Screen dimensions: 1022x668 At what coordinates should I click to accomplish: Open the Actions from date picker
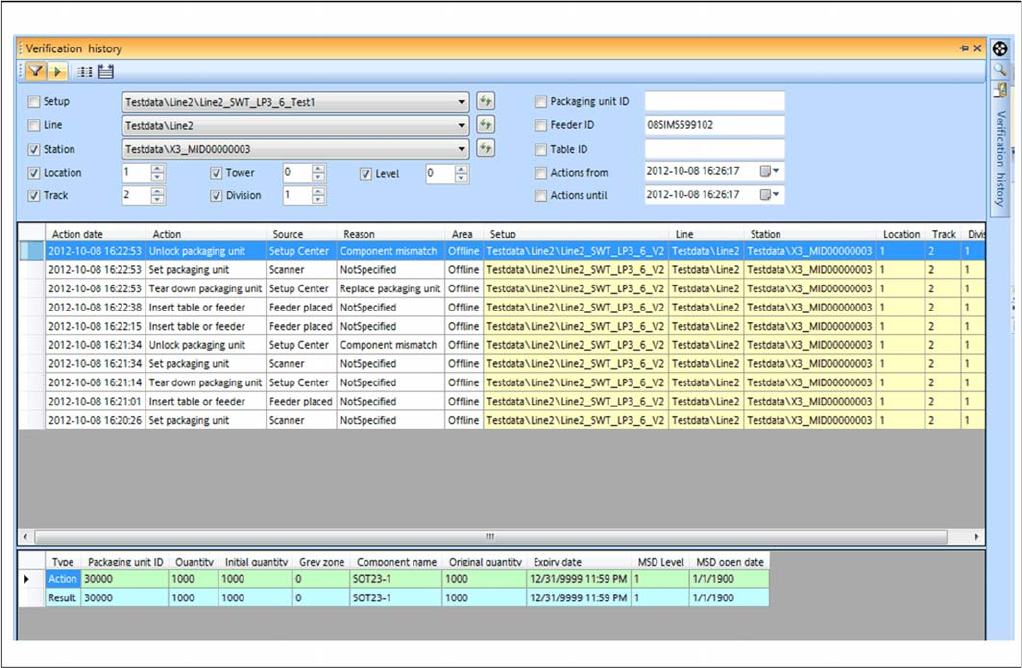770,172
